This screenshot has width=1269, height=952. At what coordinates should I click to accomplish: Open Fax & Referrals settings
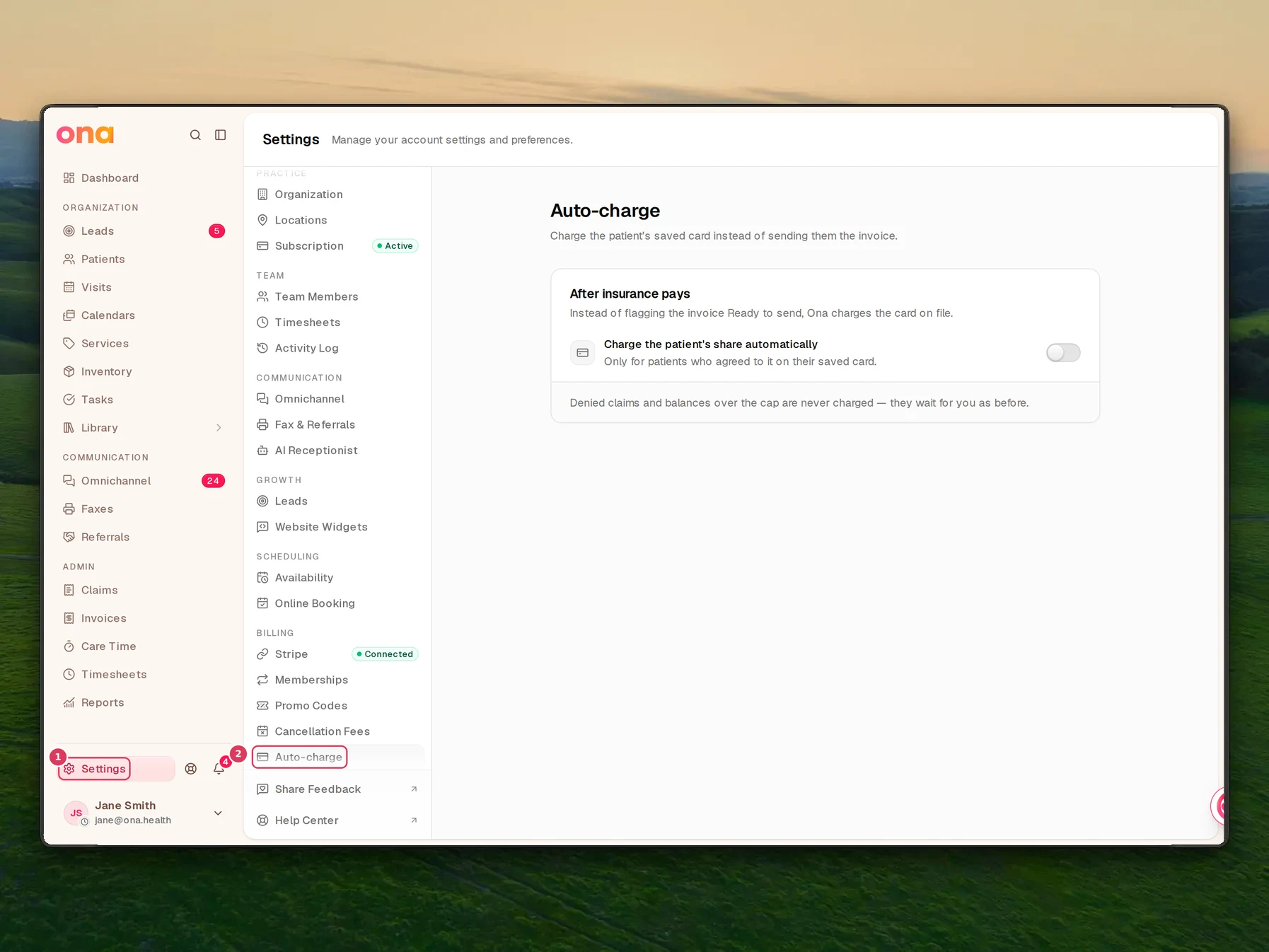(x=337, y=425)
